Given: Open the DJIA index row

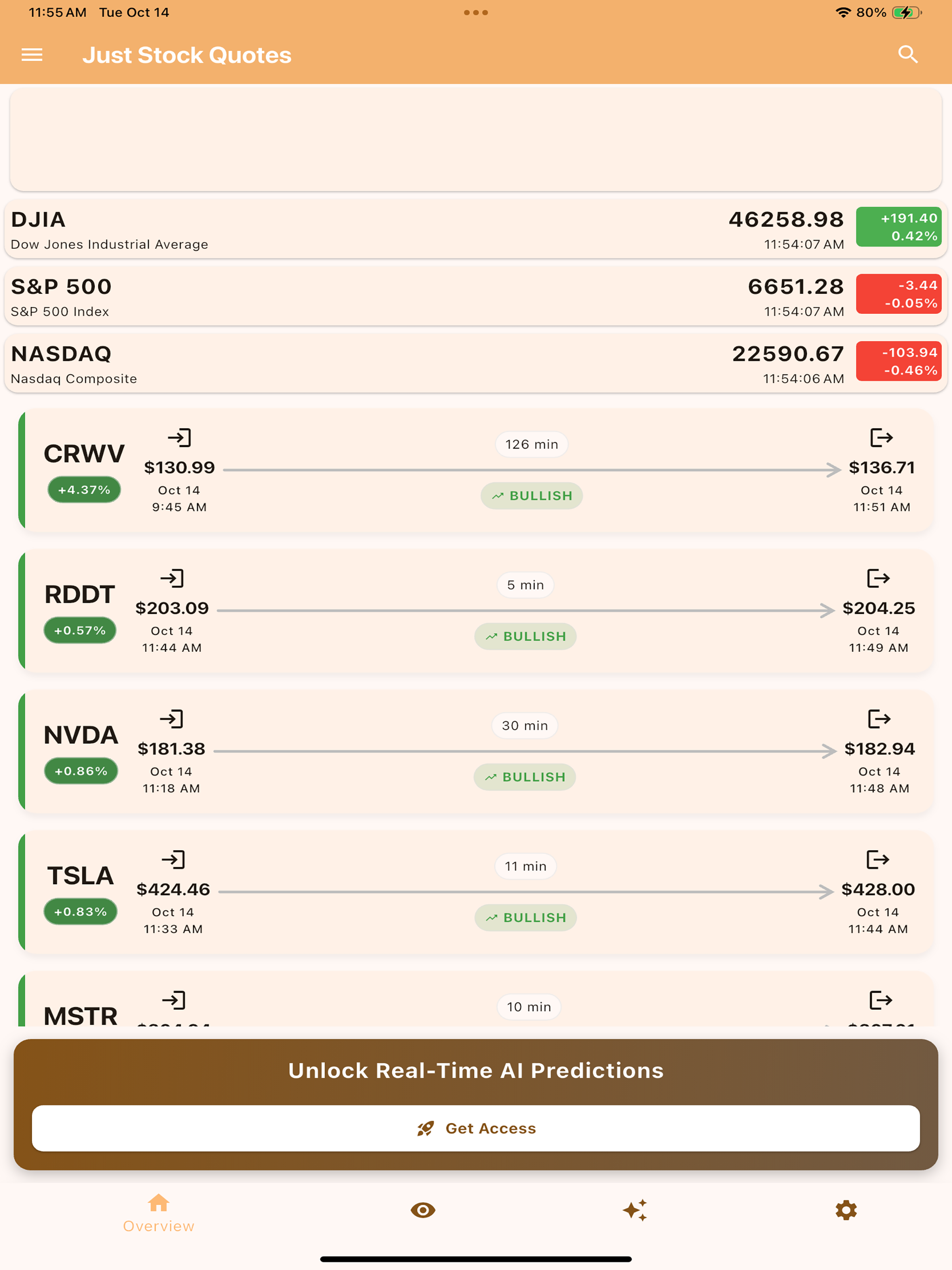Looking at the screenshot, I should [476, 230].
